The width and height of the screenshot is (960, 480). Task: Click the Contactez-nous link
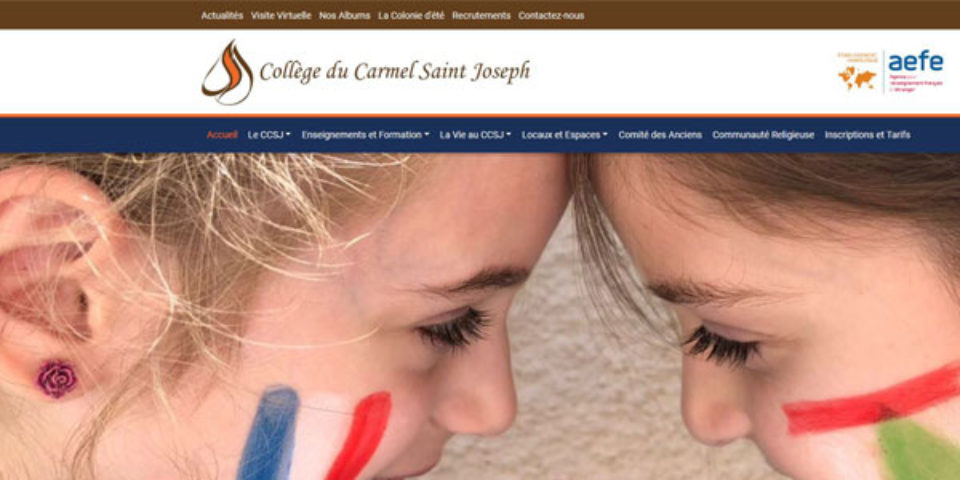pos(551,16)
